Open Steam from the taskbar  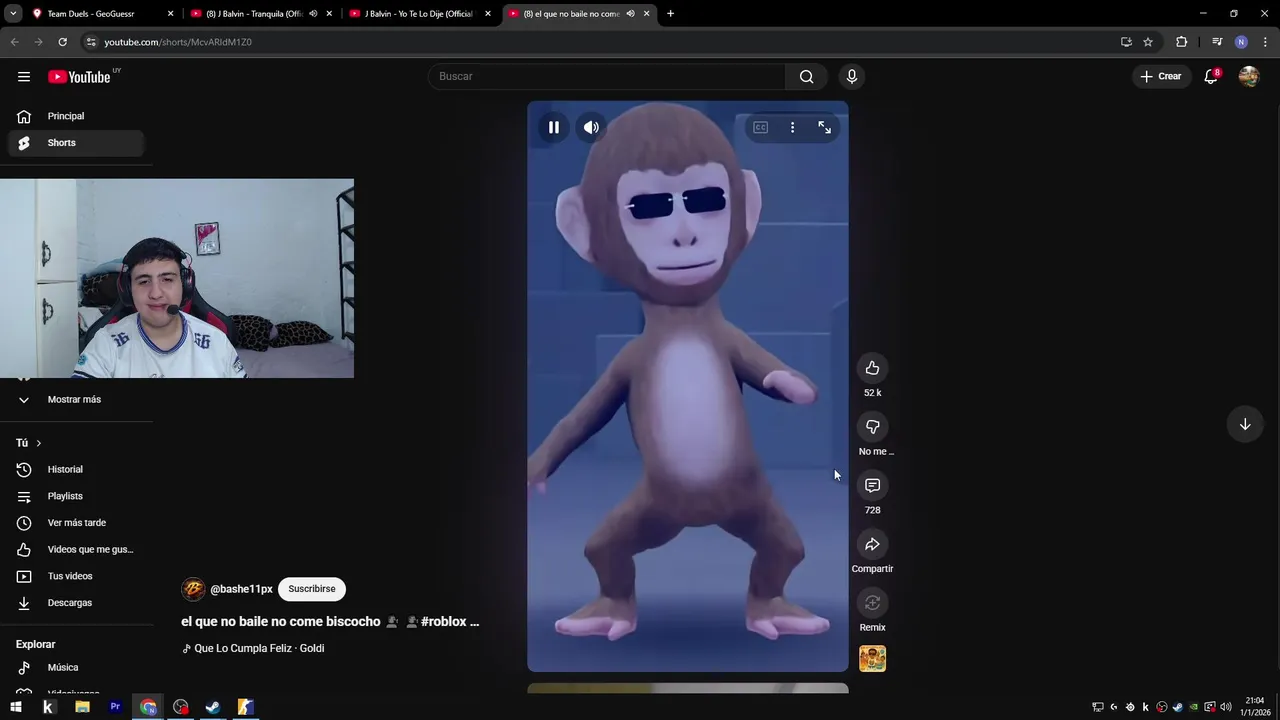[213, 707]
